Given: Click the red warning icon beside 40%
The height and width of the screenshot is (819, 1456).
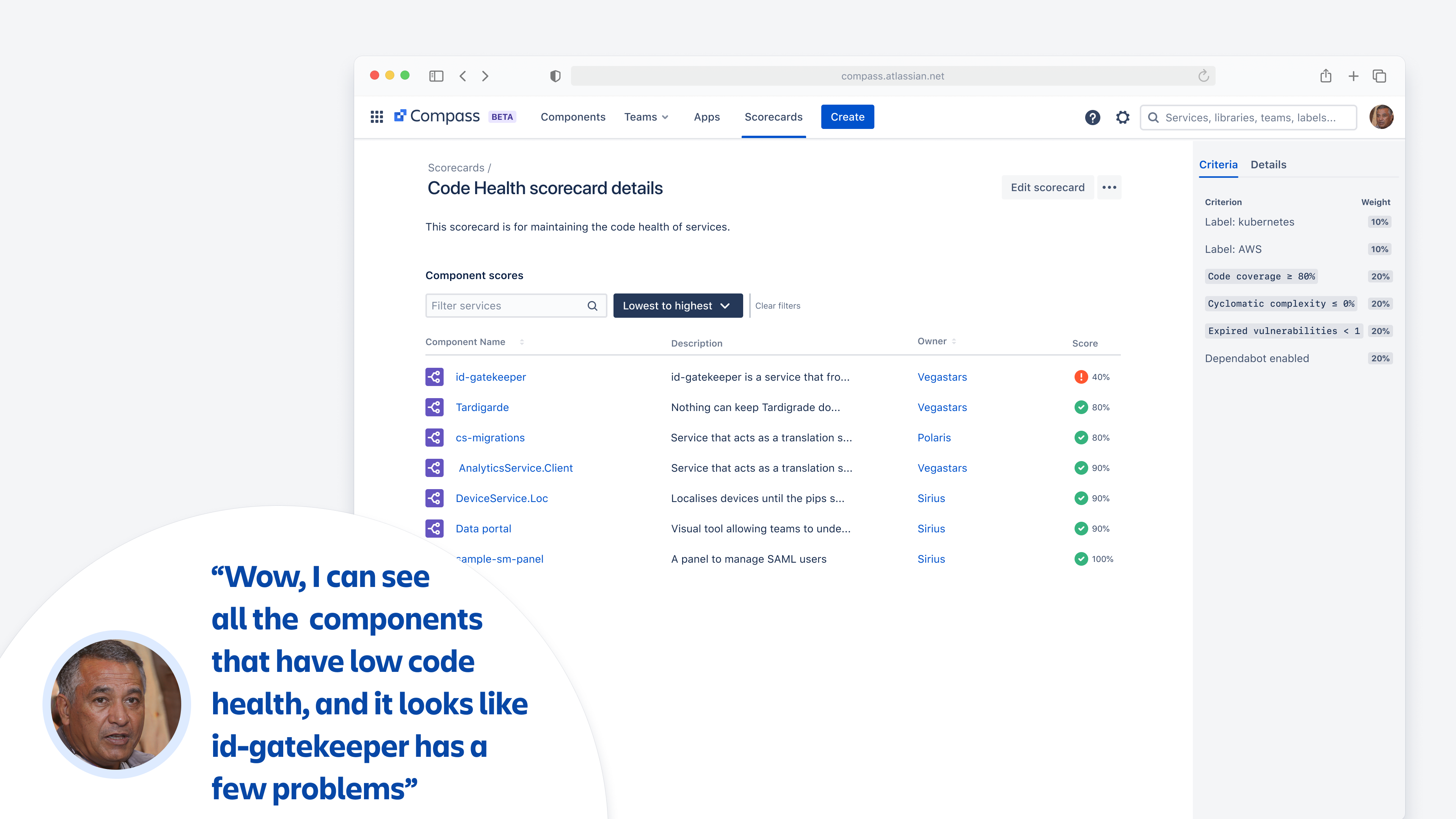Looking at the screenshot, I should point(1081,377).
